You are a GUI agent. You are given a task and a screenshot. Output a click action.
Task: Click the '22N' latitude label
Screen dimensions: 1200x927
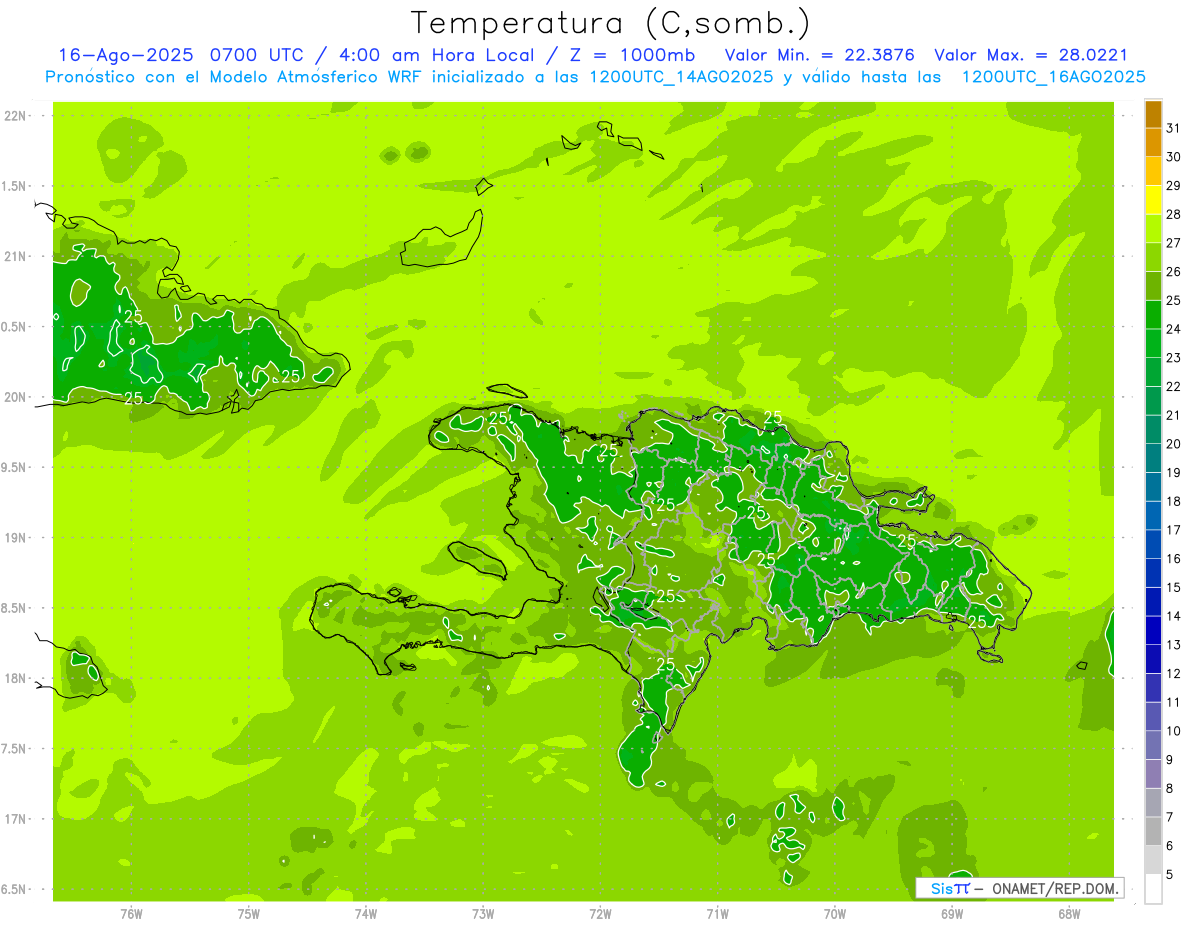click(x=17, y=116)
